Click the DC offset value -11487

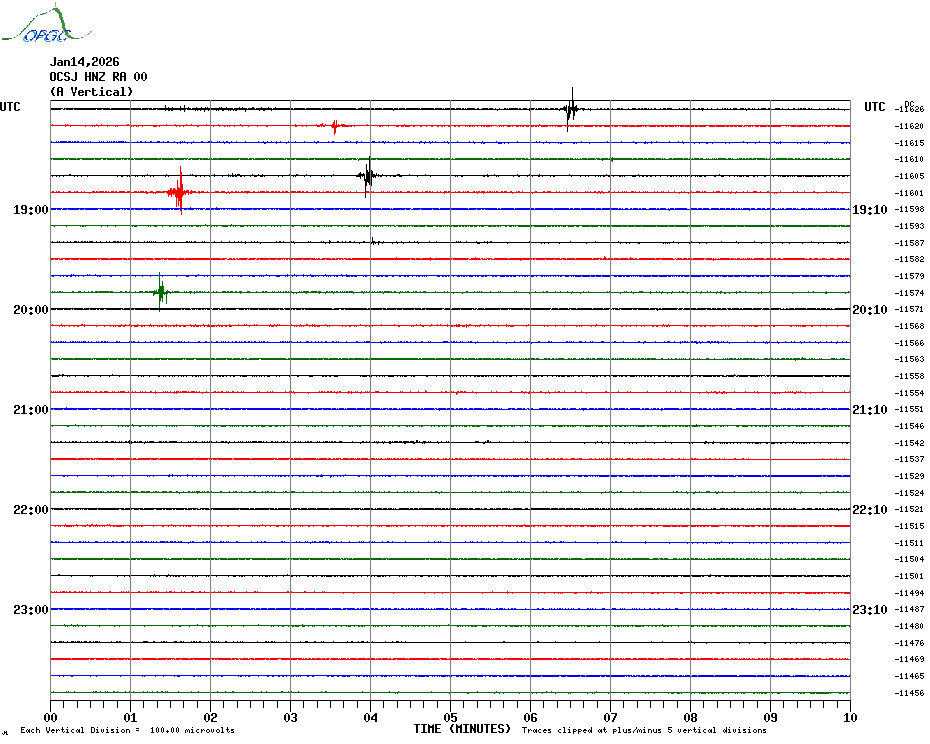(x=909, y=609)
